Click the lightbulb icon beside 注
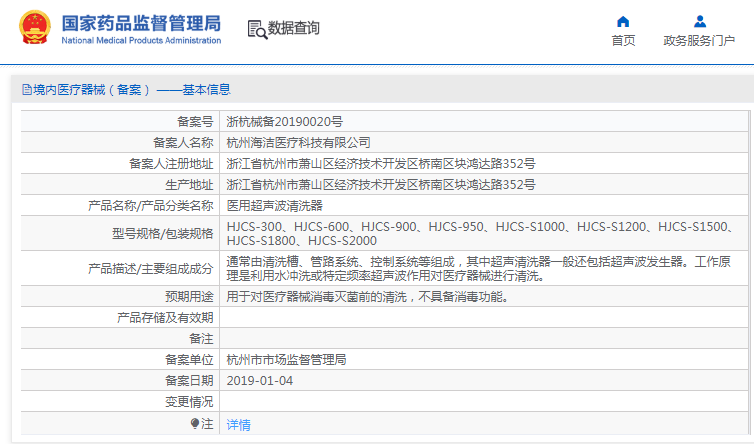754x444 pixels. [x=196, y=424]
